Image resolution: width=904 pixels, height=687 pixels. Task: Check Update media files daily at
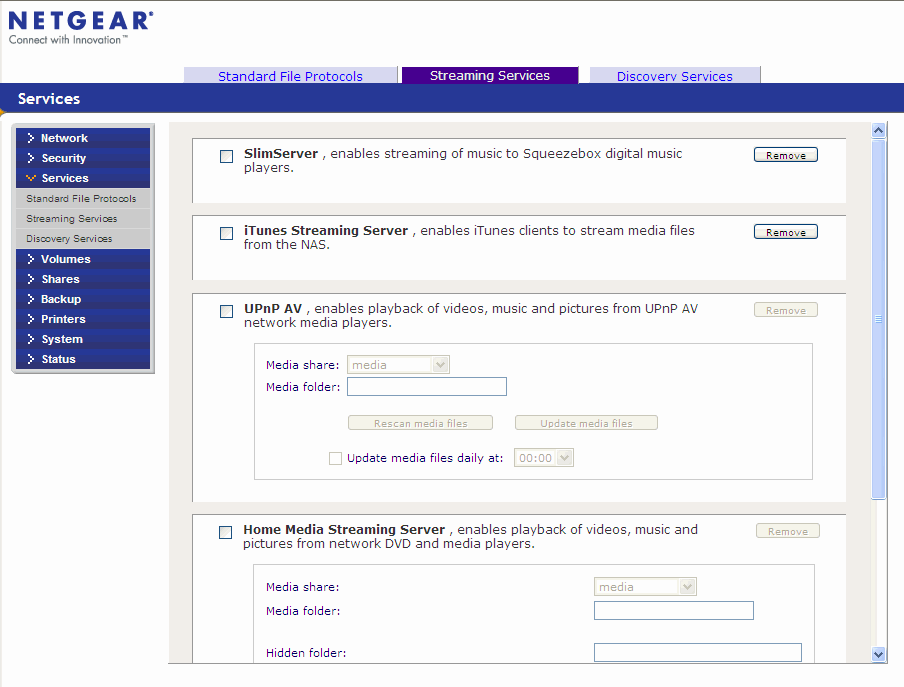[335, 458]
